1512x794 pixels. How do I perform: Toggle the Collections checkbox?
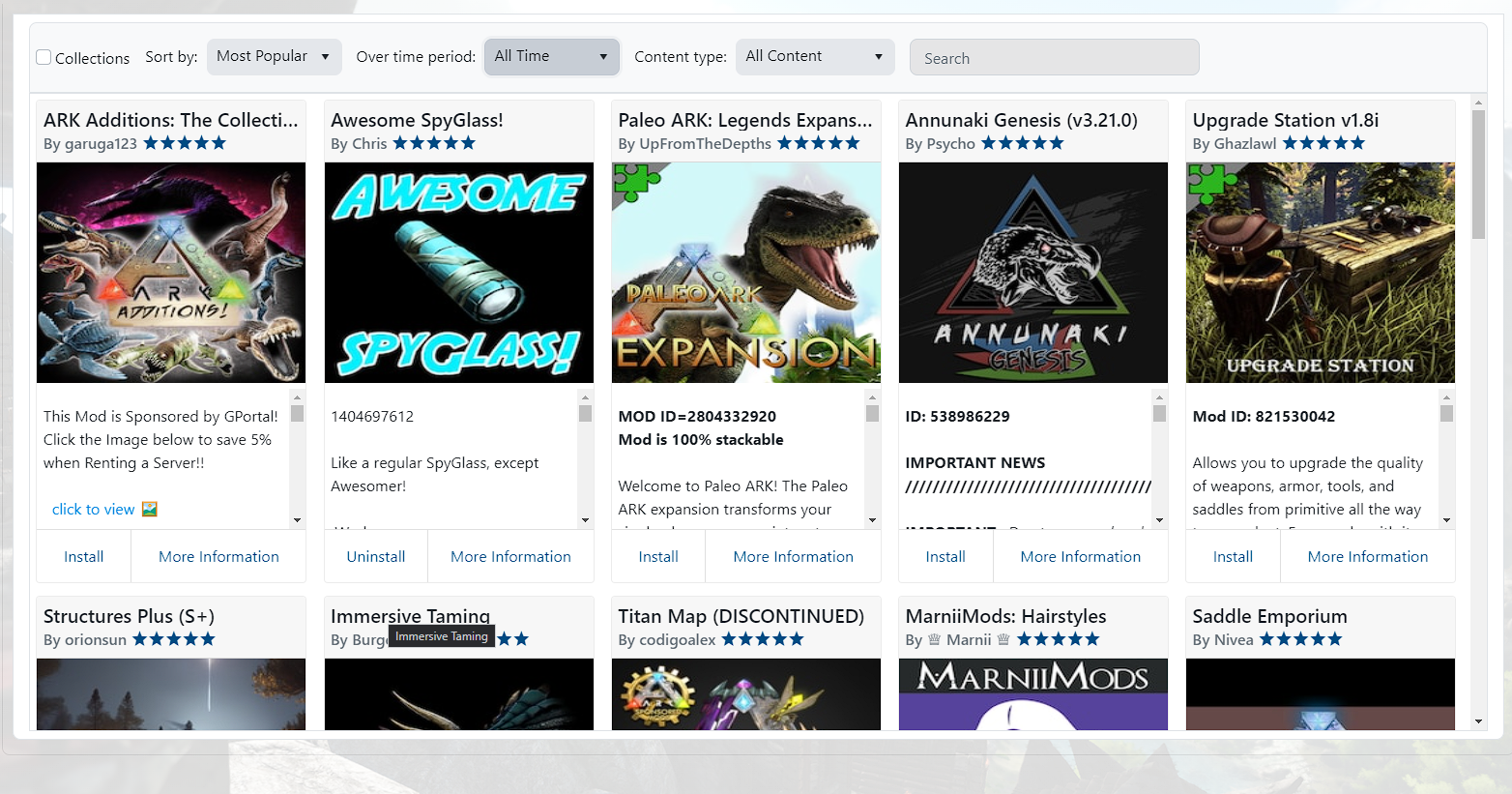[x=44, y=57]
